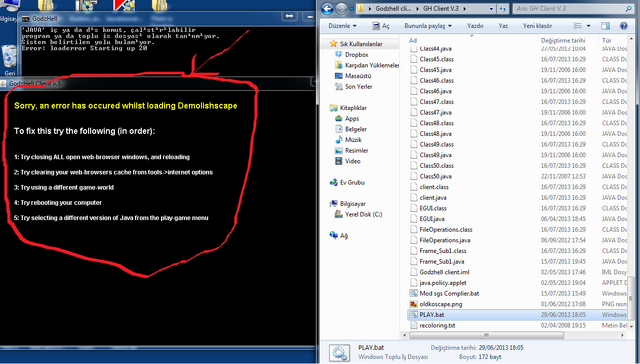The image size is (640, 364).
Task: Go back using Explorer back arrow
Action: point(327,9)
